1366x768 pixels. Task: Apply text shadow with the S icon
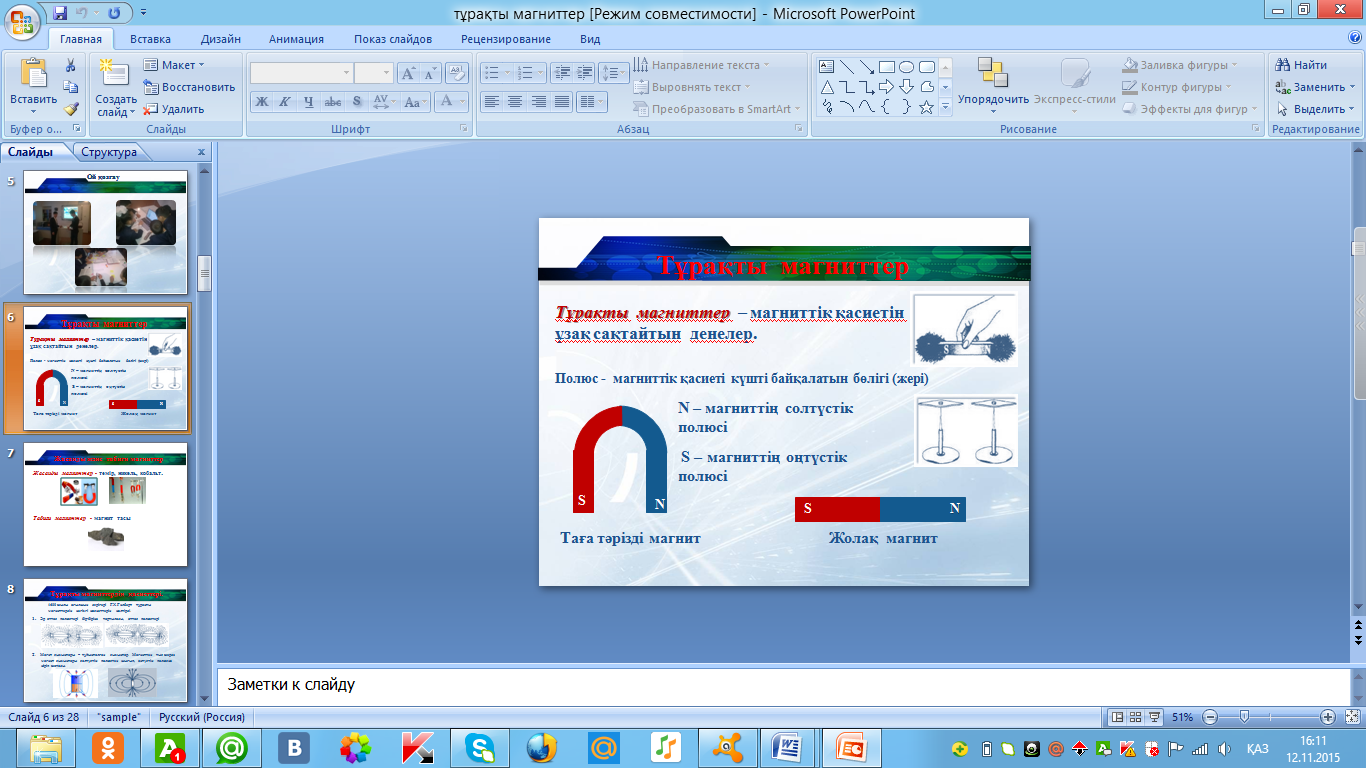[357, 101]
